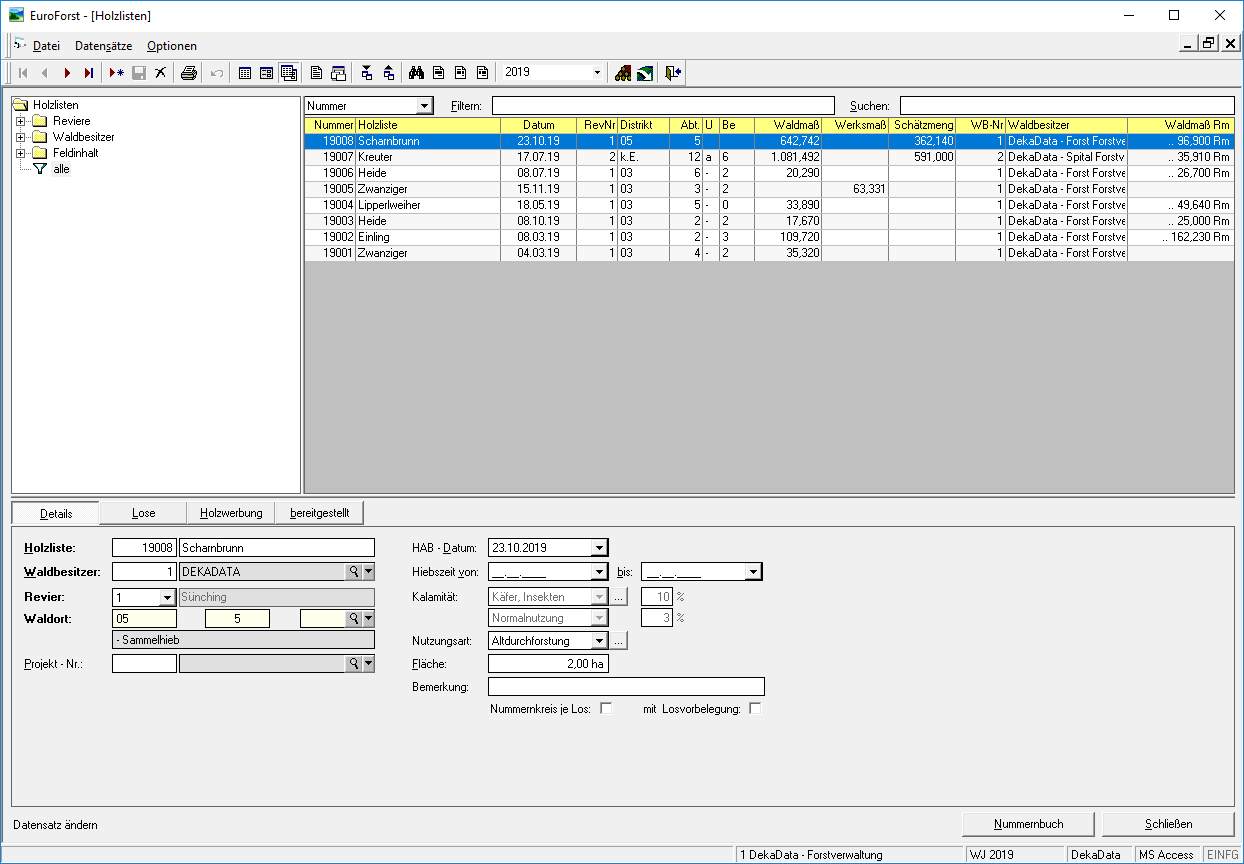Go to the next record
The image size is (1244, 864).
pos(67,73)
